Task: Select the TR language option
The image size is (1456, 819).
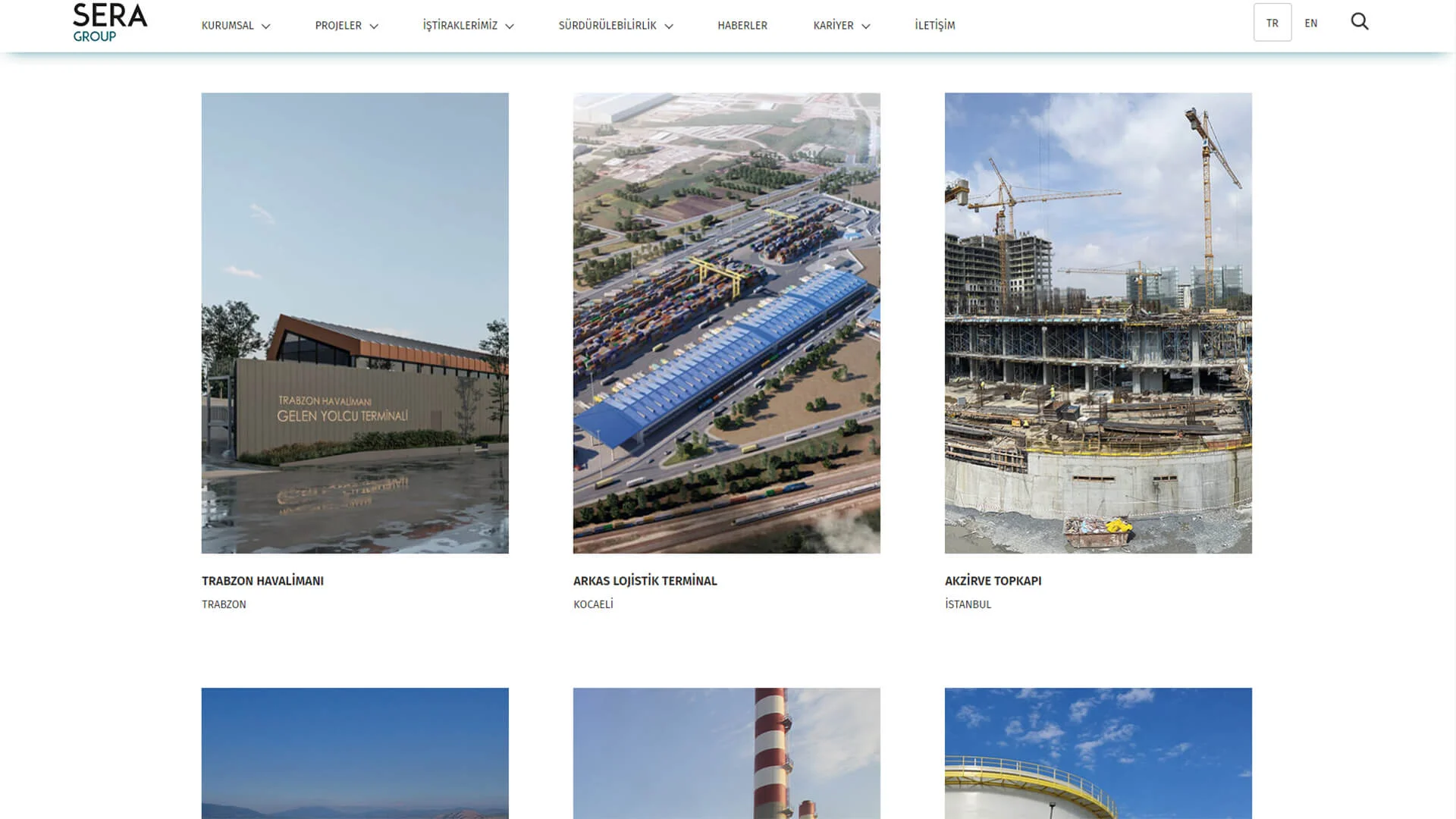Action: coord(1272,23)
